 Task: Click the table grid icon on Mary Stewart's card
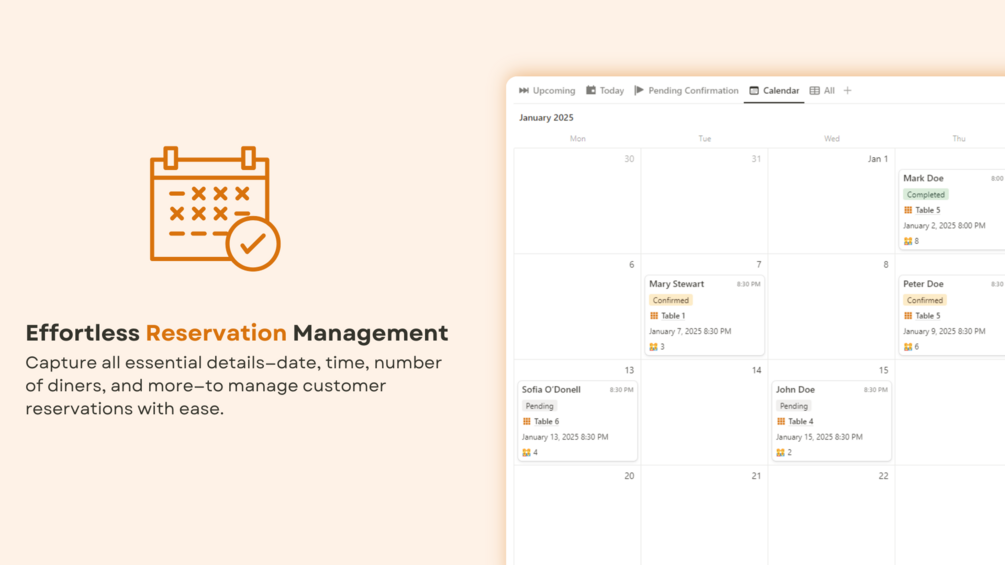[x=654, y=316]
